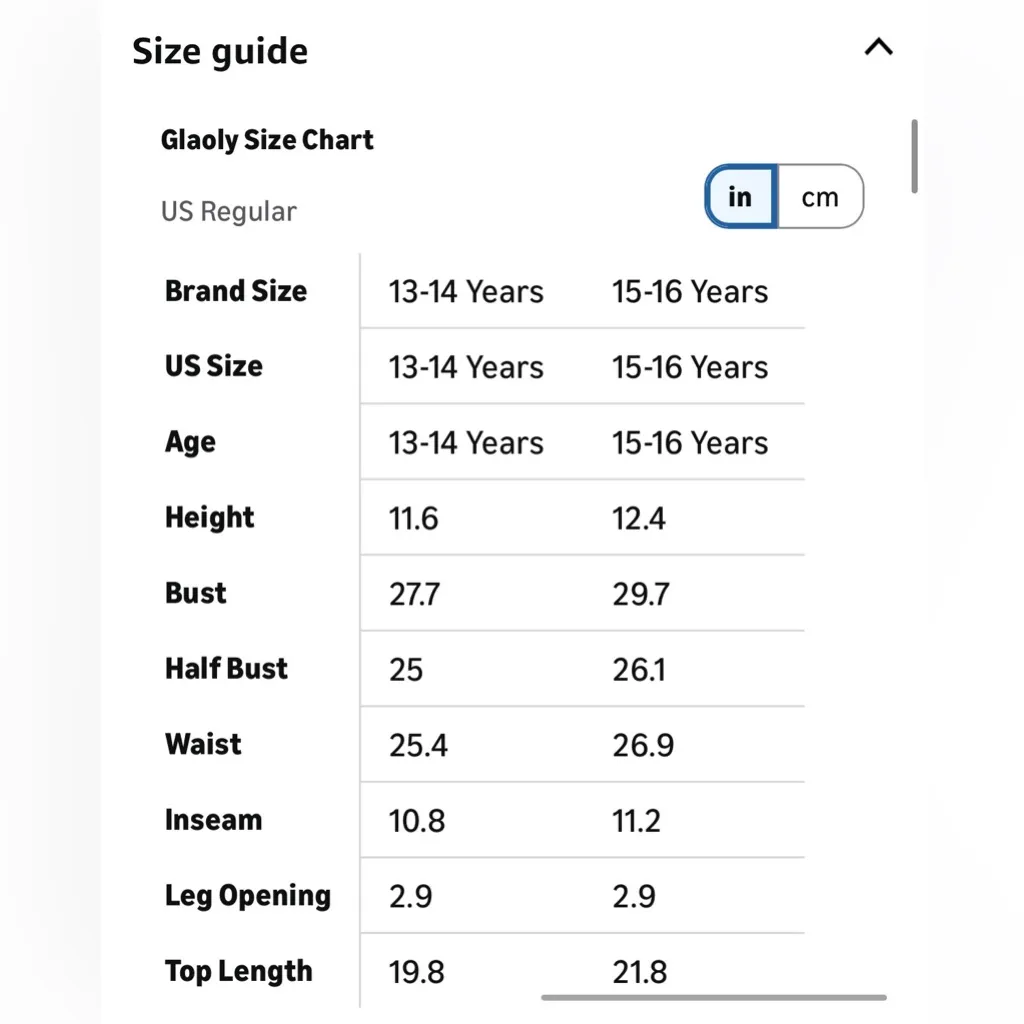The image size is (1024, 1024).
Task: Switch size units to cm
Action: [820, 197]
